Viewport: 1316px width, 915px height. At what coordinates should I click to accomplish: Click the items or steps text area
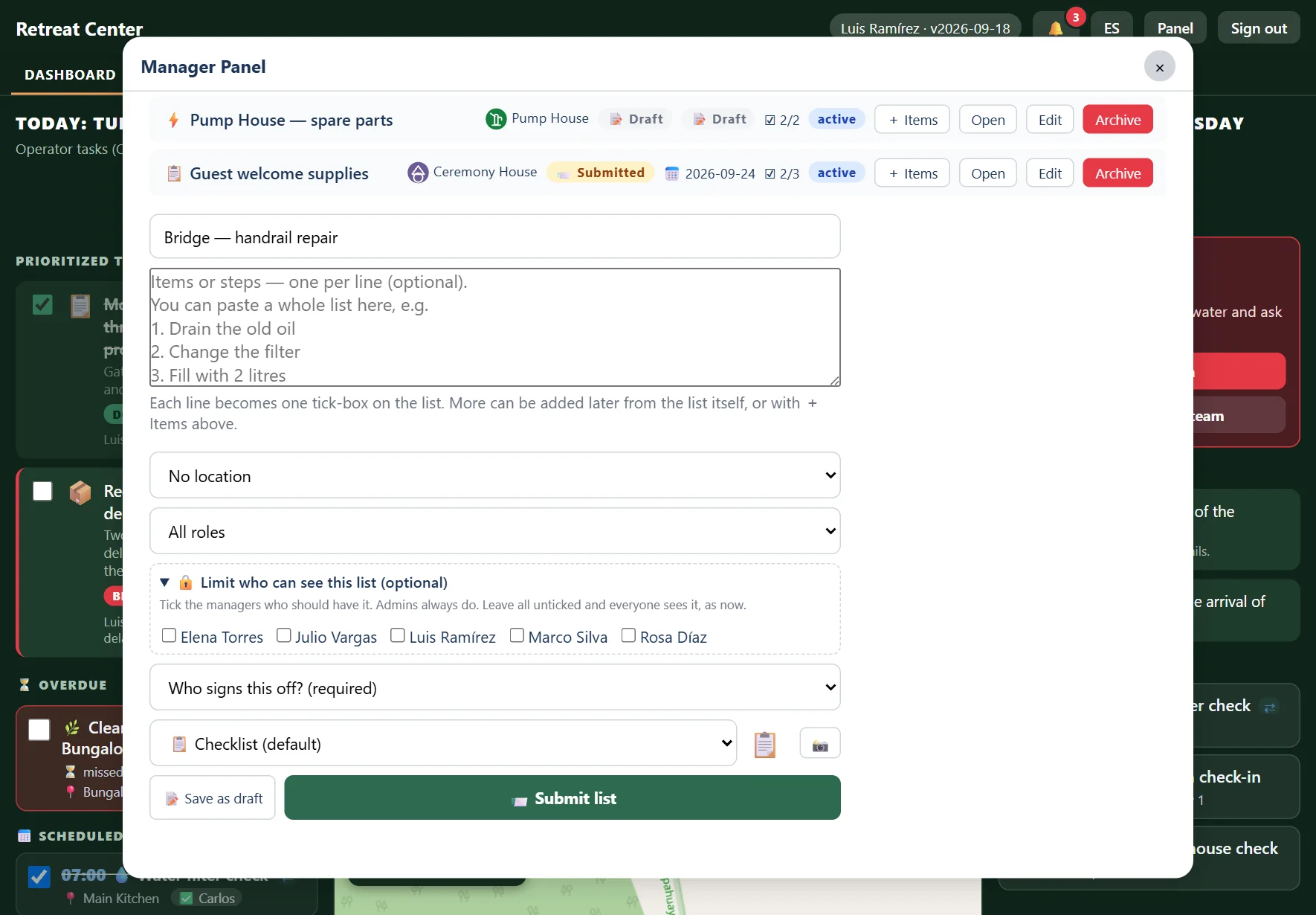(495, 327)
